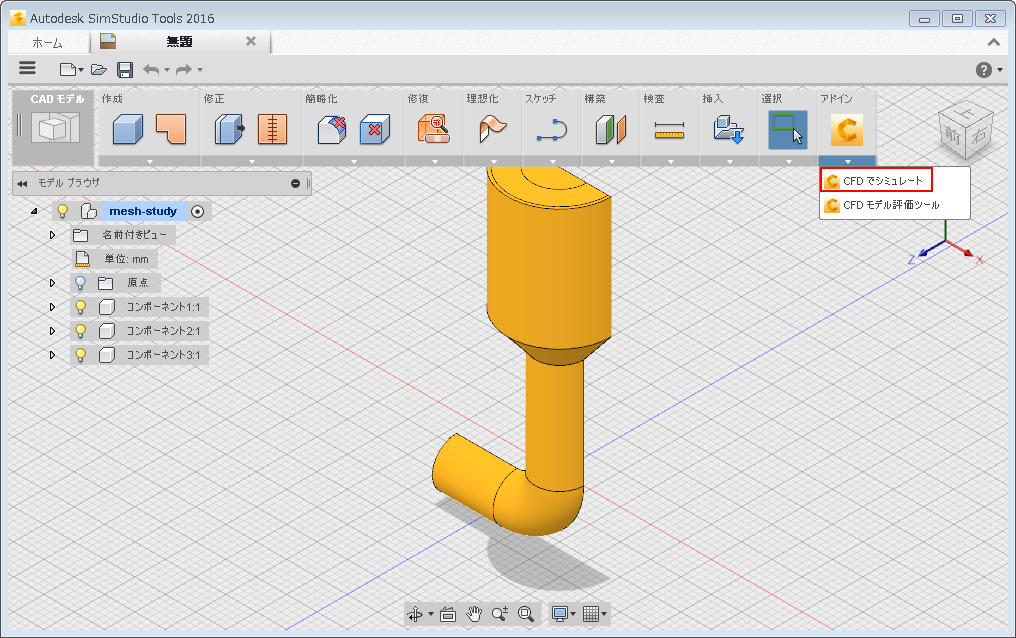Click the モデル ブラウザ minus button

click(295, 184)
